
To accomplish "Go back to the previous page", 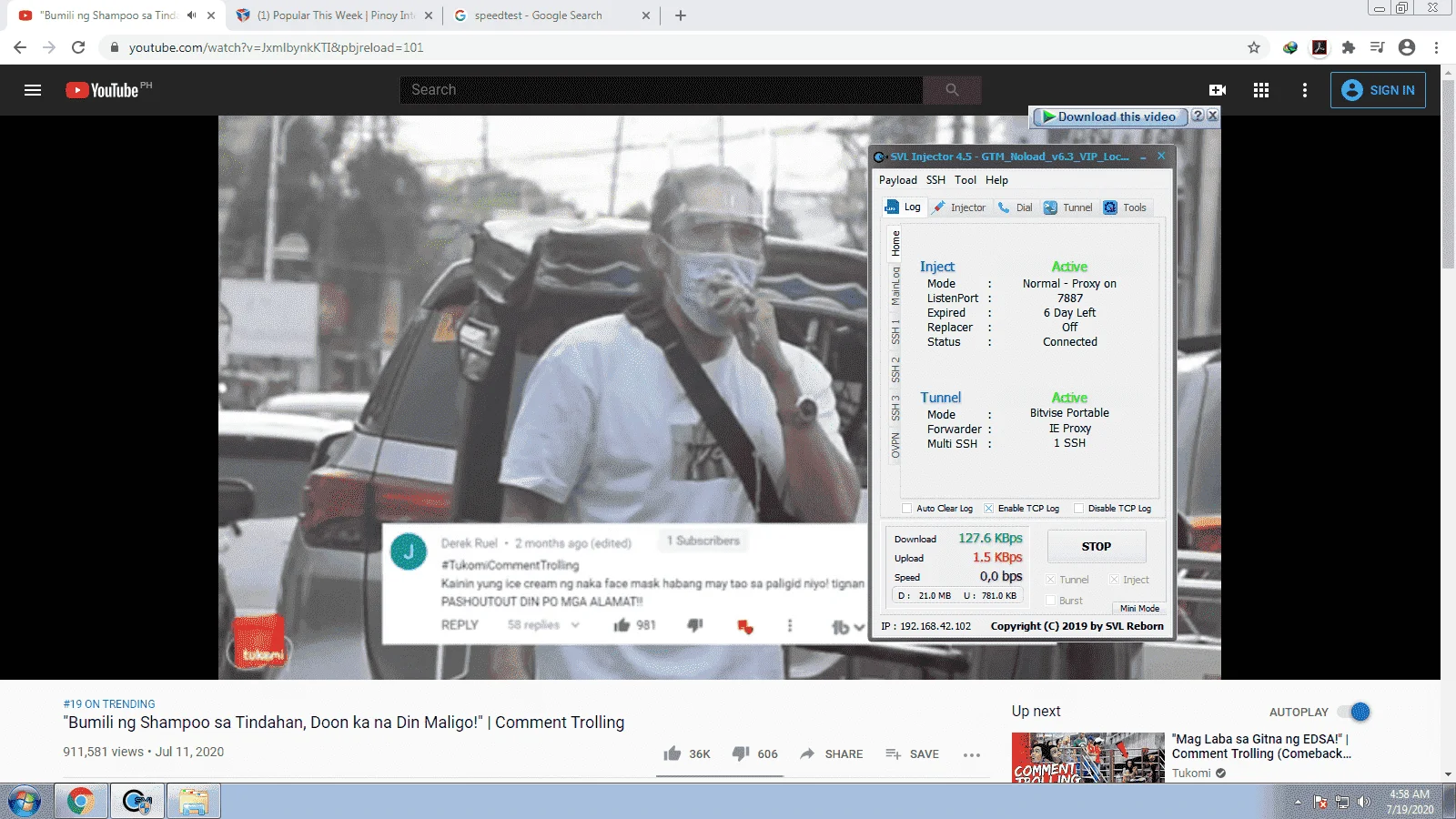I will pos(20,47).
